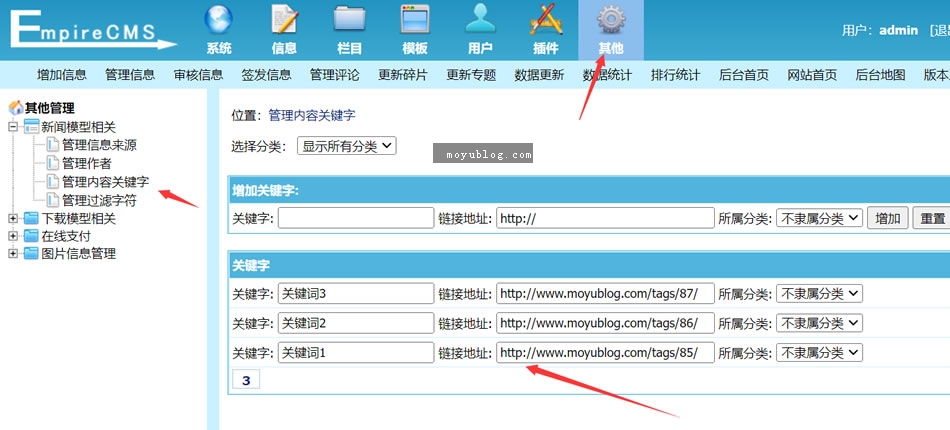
Task: Open the 栏目 folder icon
Action: pyautogui.click(x=349, y=21)
